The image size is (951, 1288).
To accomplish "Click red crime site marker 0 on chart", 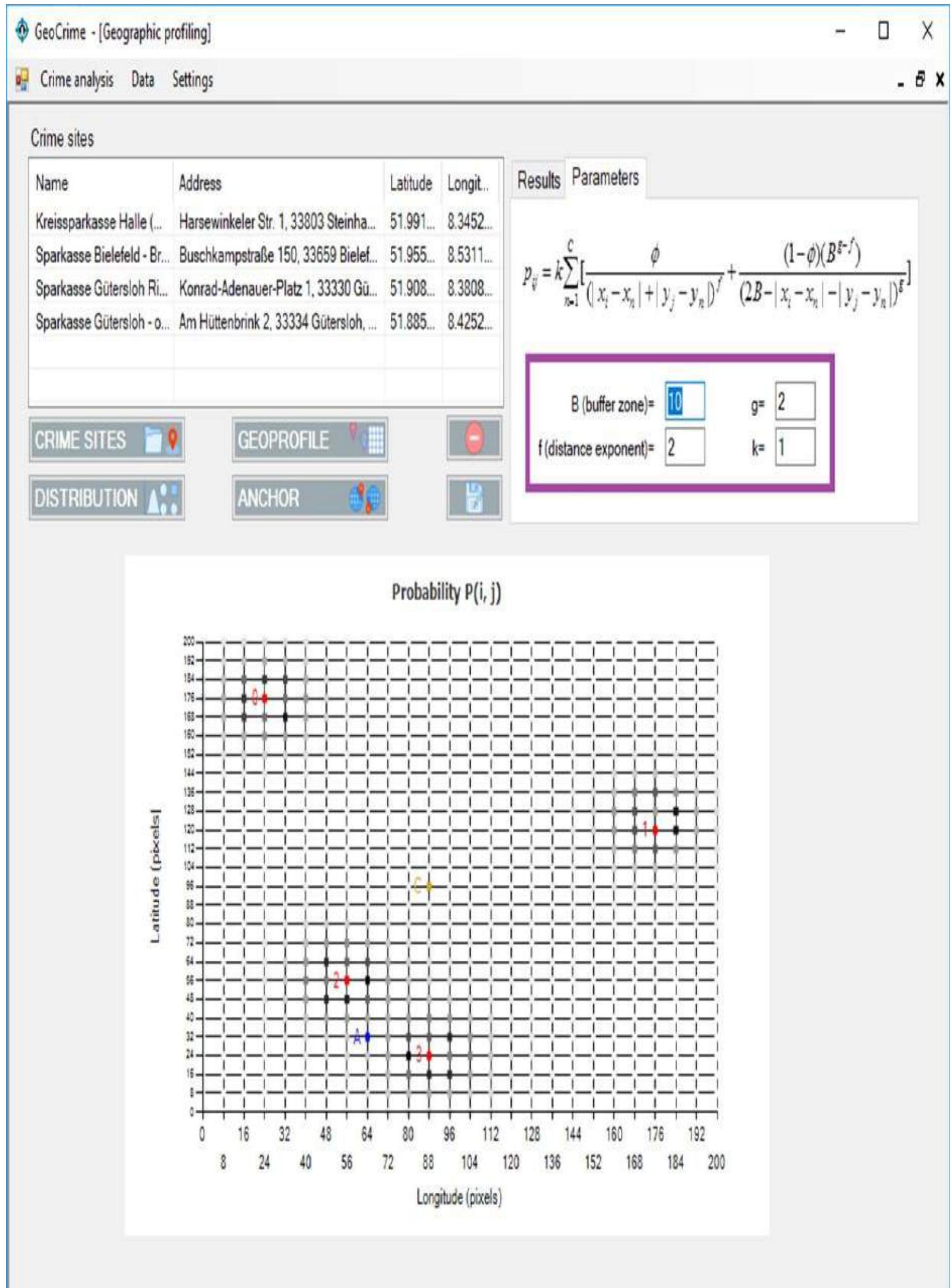I will click(265, 698).
